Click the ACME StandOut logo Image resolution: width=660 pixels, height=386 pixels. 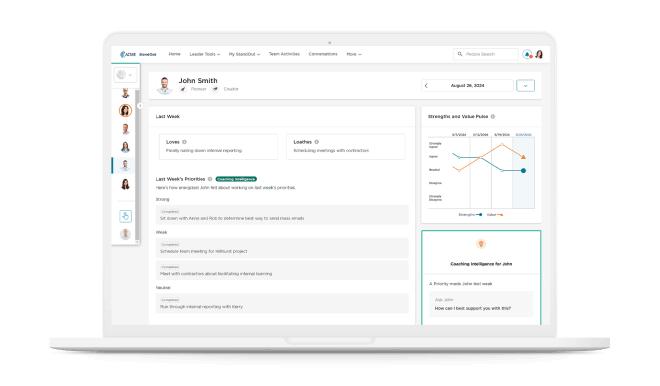point(138,54)
